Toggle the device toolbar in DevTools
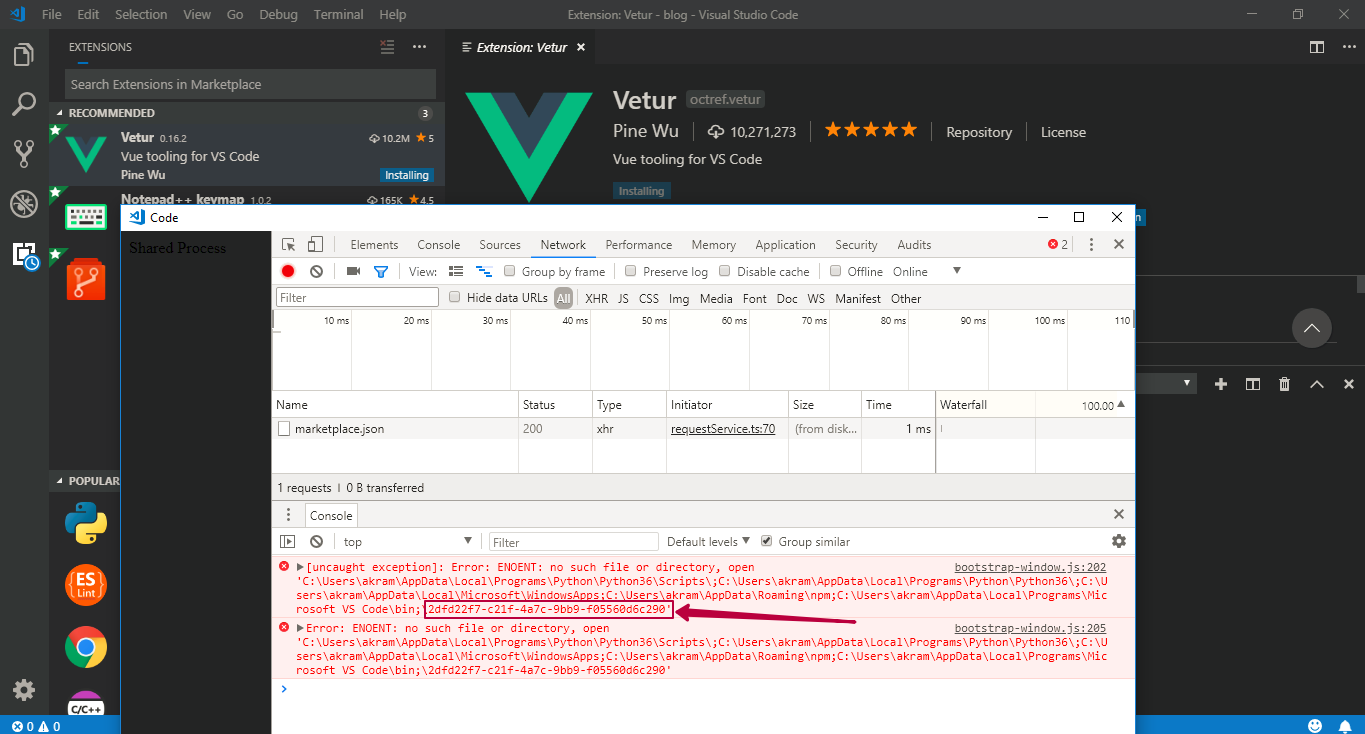Image resolution: width=1365 pixels, height=734 pixels. (313, 244)
